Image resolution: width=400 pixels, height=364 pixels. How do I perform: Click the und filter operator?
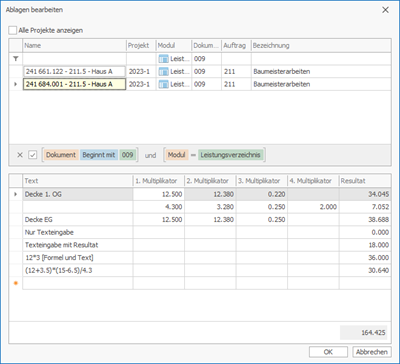pos(150,155)
